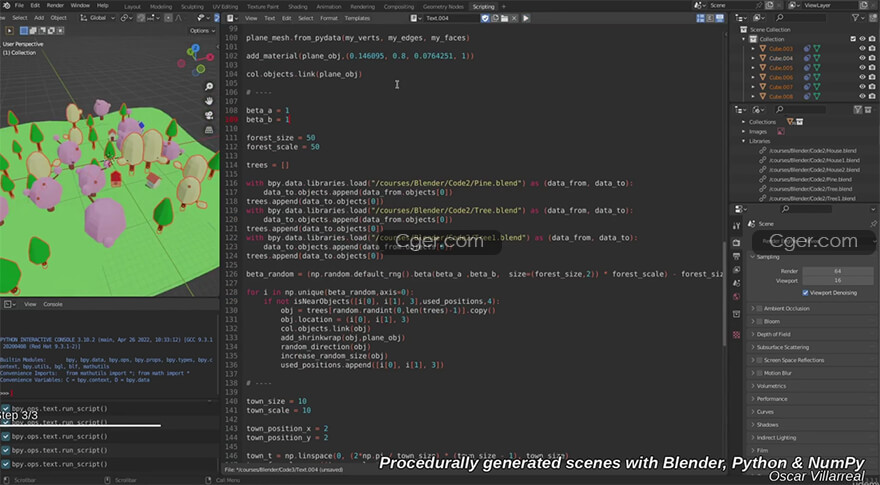Toggle syntax highlighting icon
The image size is (880, 485).
[719, 18]
